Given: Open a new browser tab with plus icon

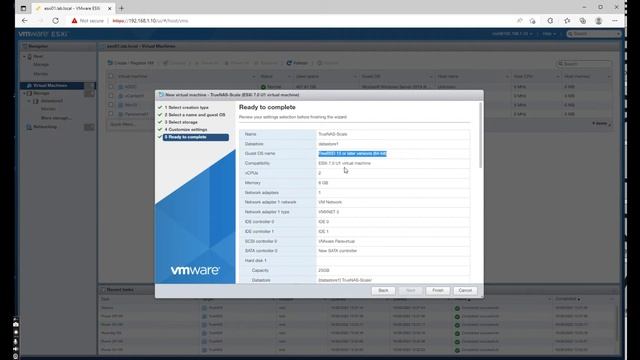Looking at the screenshot, I should click(121, 8).
